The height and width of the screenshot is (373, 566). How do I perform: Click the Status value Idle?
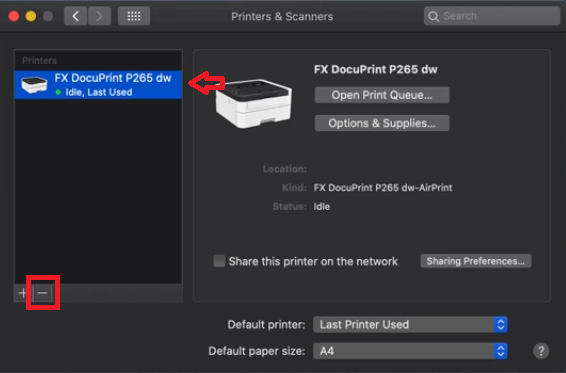pyautogui.click(x=322, y=207)
